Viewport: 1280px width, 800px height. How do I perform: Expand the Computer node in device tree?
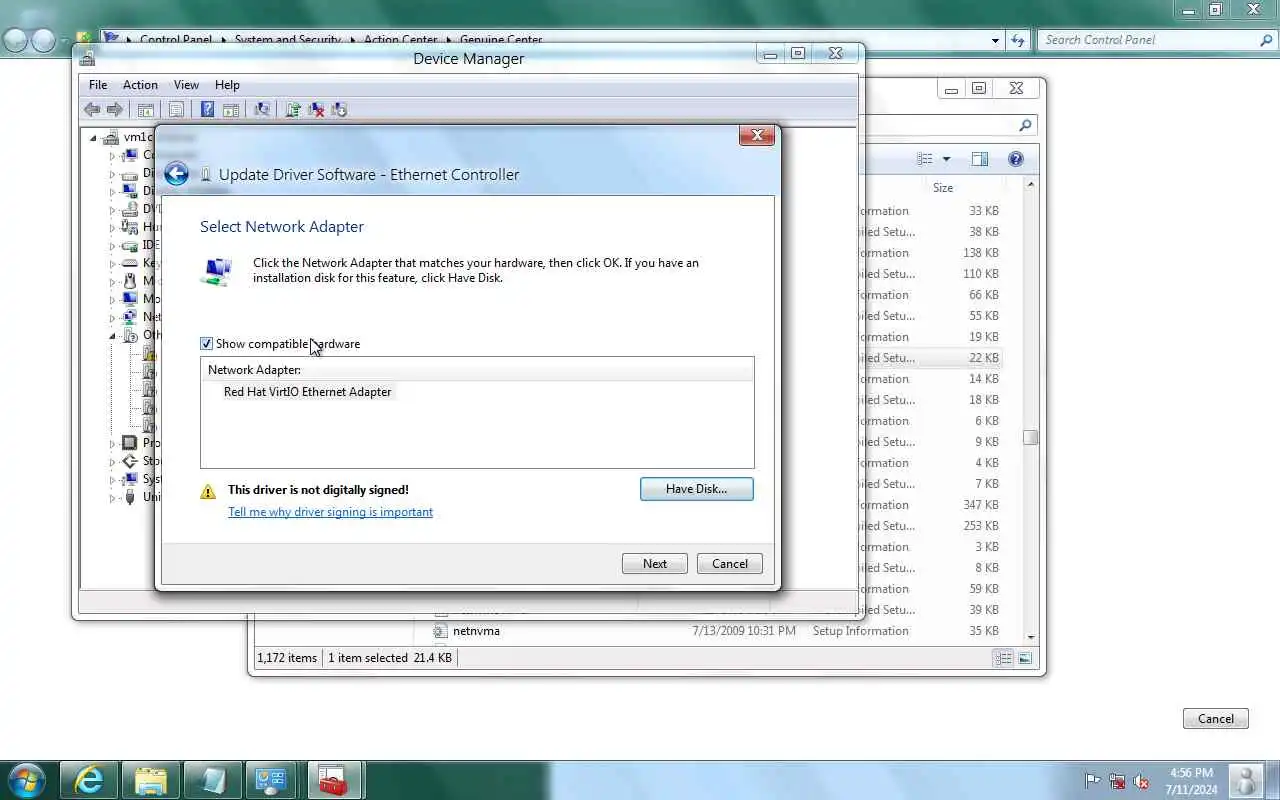[x=112, y=156]
